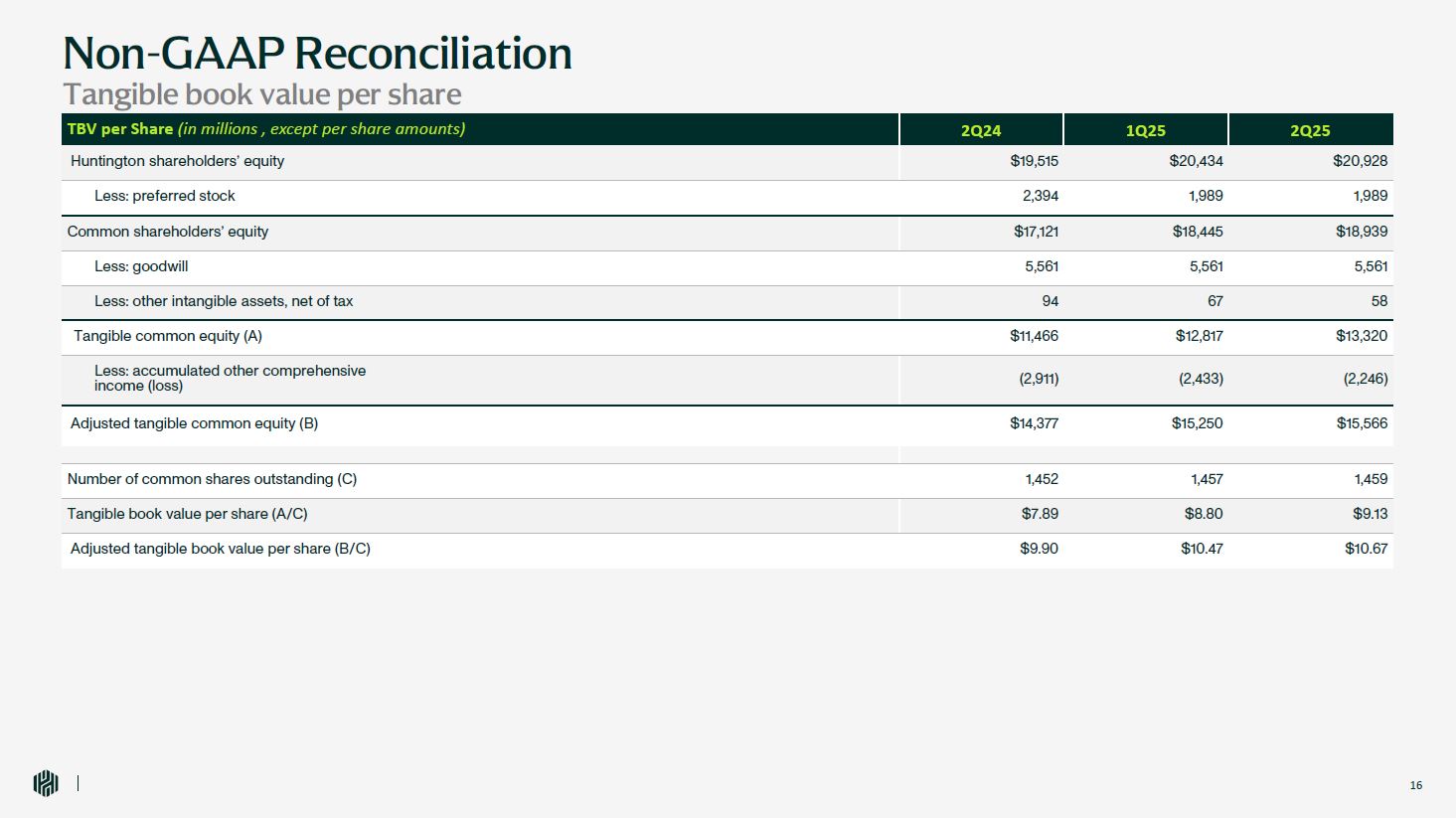Screen dimensions: 1456x818
Task: Click the page number 16
Action: (x=1415, y=785)
